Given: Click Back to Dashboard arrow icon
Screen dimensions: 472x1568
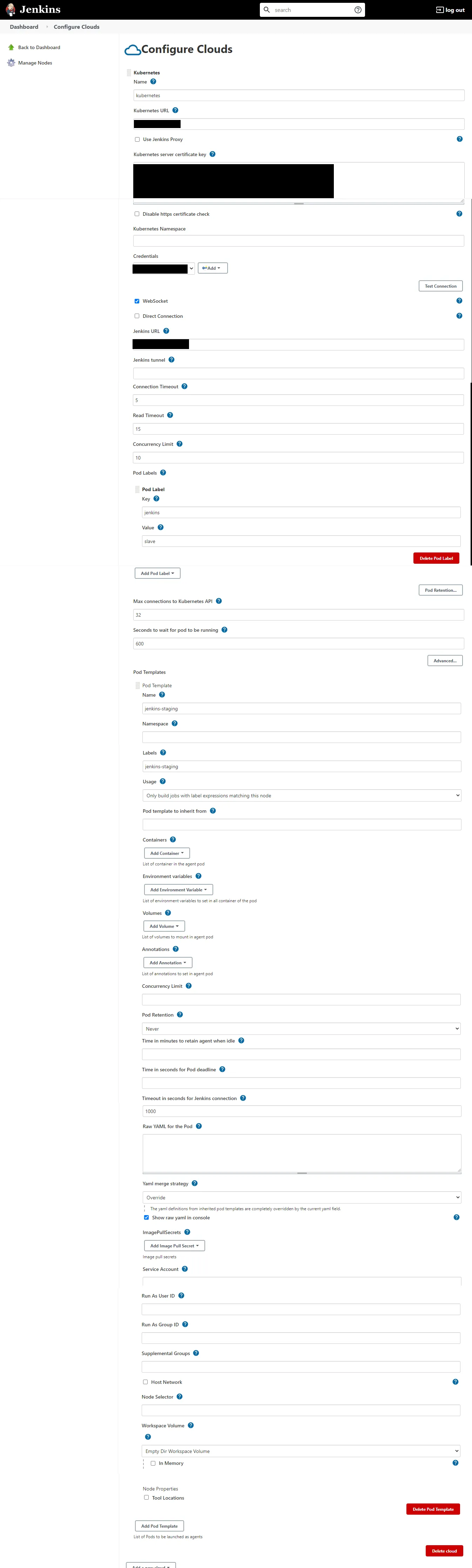Looking at the screenshot, I should click(x=11, y=47).
